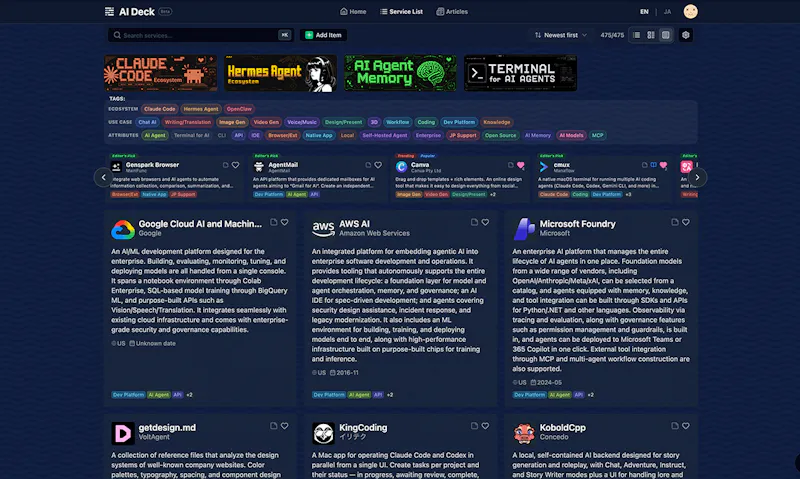This screenshot has height=479, width=800.
Task: Open the Newest first sort dropdown
Action: (x=560, y=35)
